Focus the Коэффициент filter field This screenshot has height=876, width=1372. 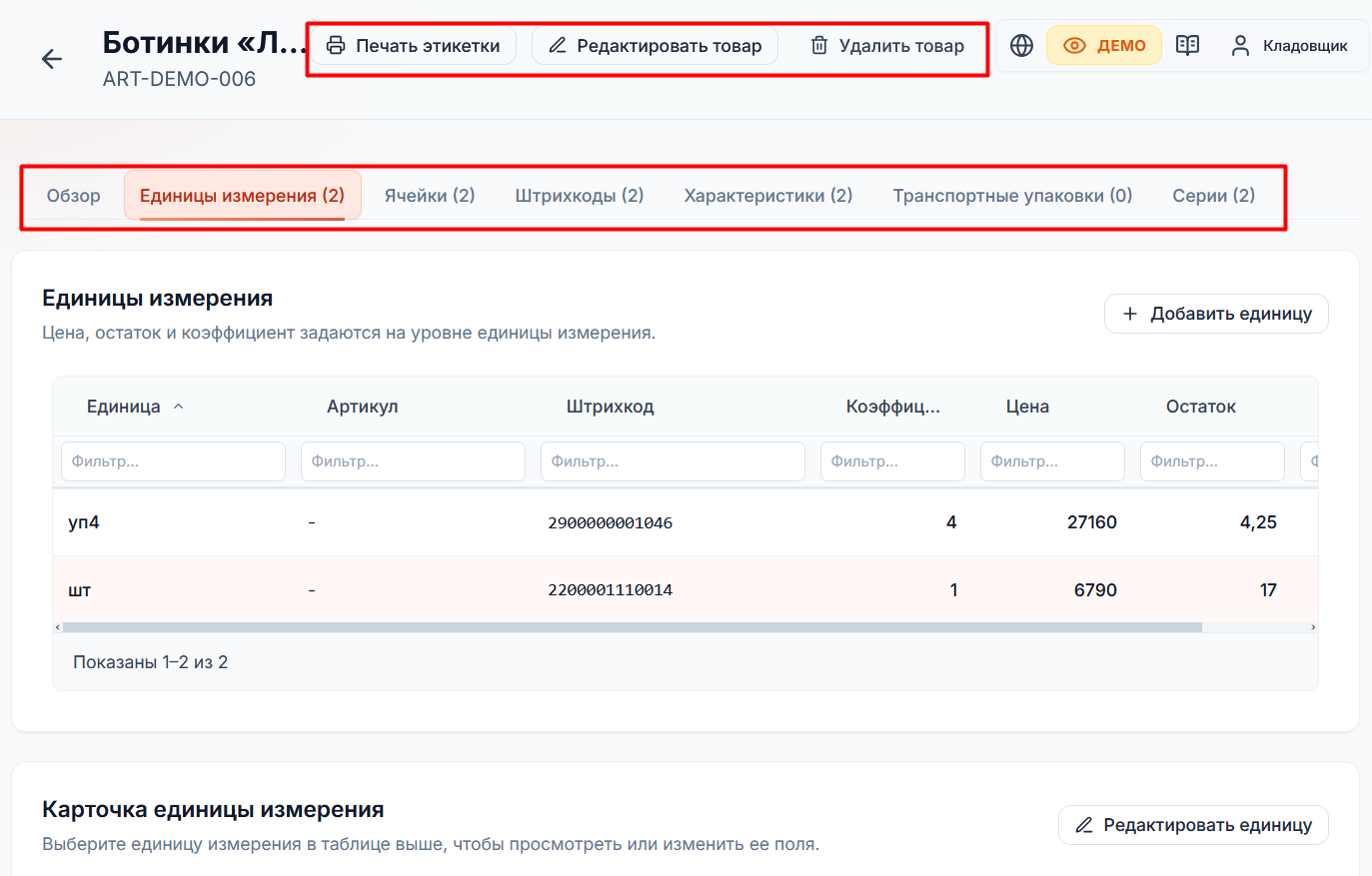(x=893, y=461)
